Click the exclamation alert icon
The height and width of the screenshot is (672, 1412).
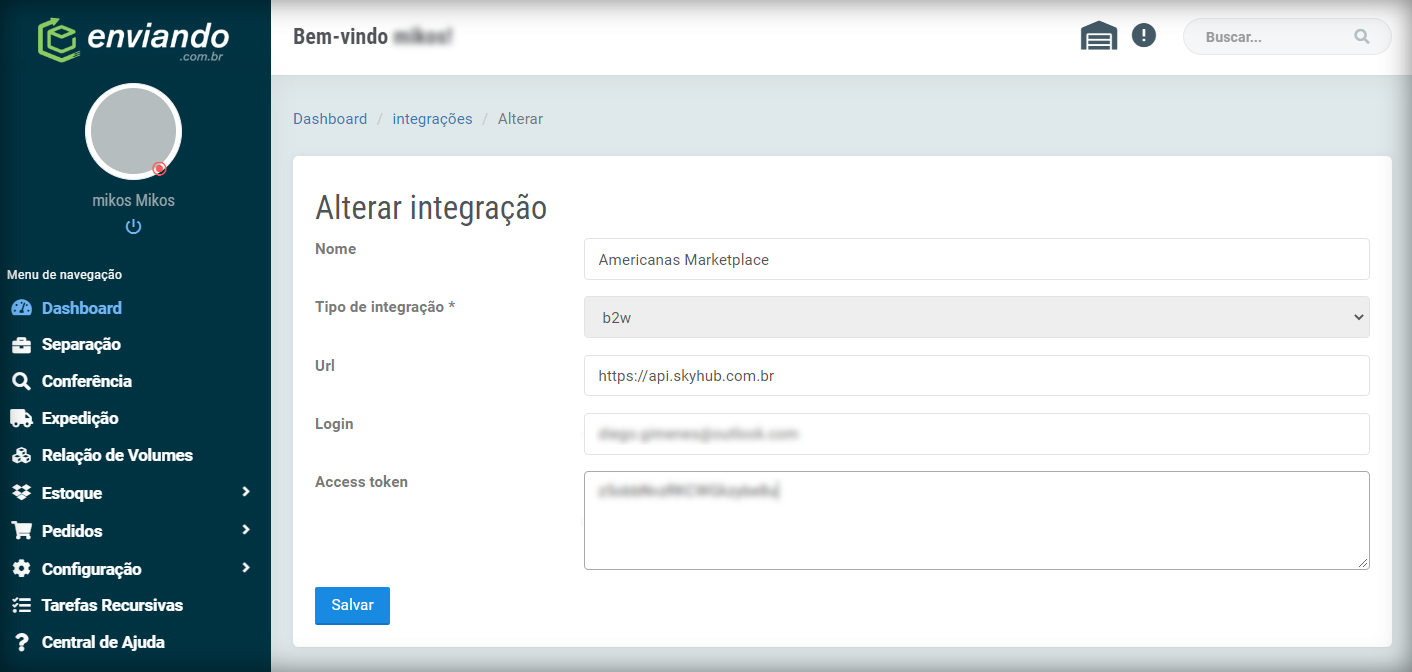click(x=1144, y=36)
